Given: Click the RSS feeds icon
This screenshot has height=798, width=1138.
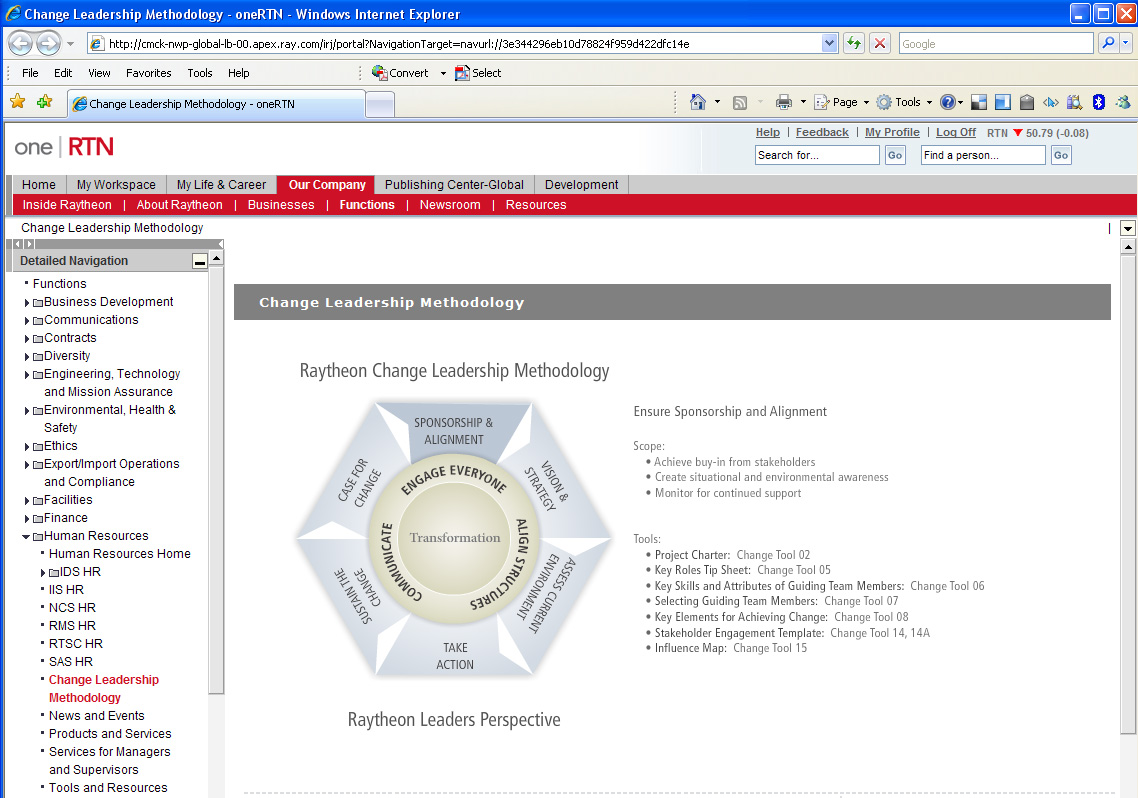Looking at the screenshot, I should (x=740, y=102).
